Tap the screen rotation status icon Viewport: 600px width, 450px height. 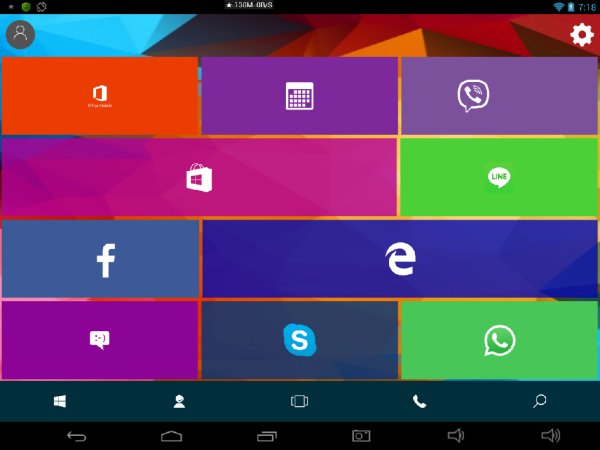41,7
